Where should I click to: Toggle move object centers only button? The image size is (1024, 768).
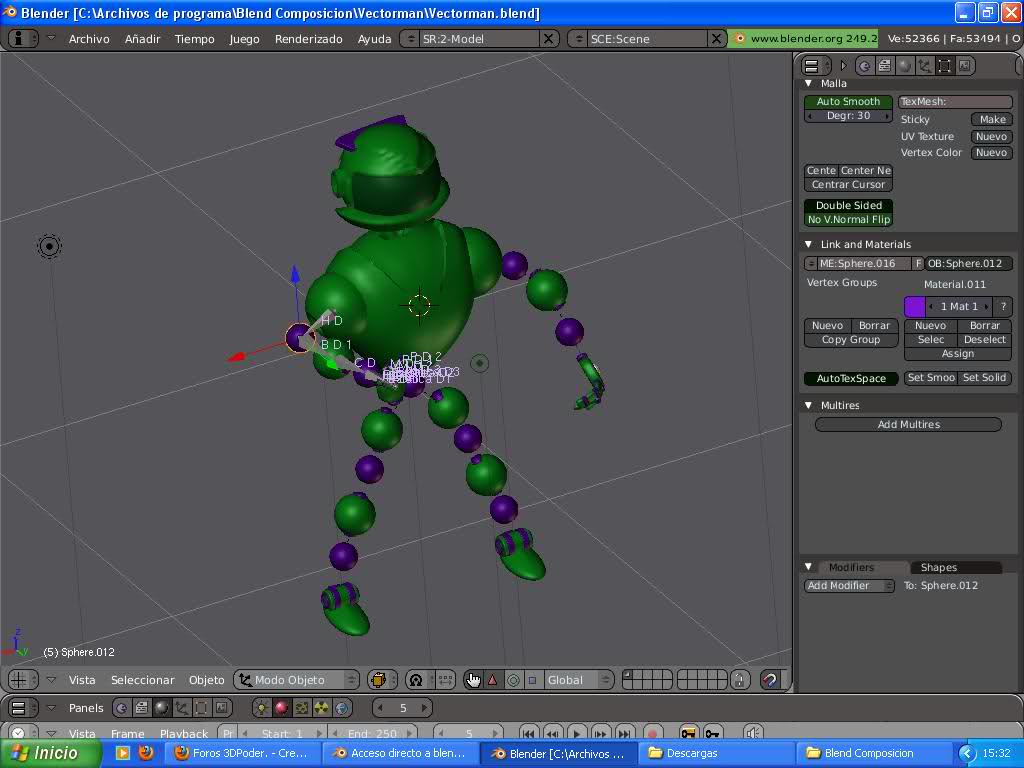click(x=445, y=680)
